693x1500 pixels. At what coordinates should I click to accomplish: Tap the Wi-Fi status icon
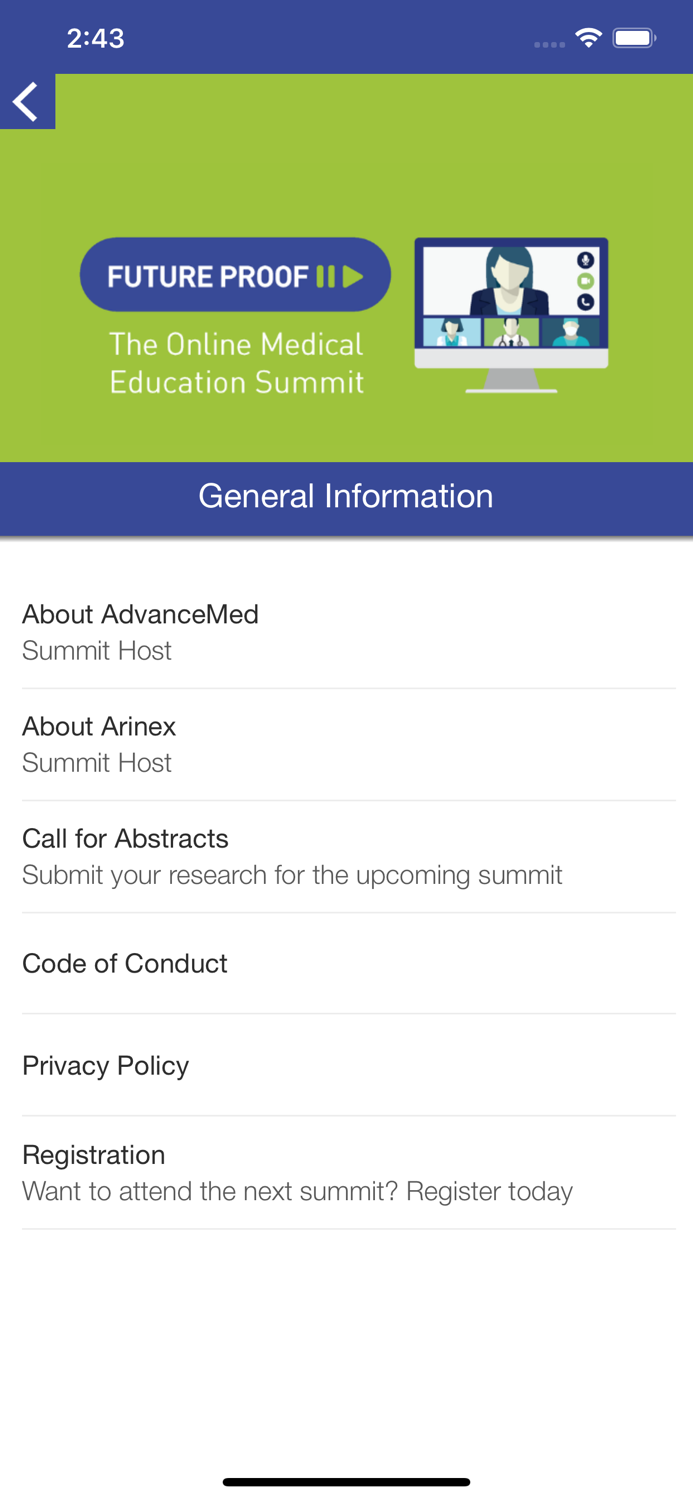point(588,36)
